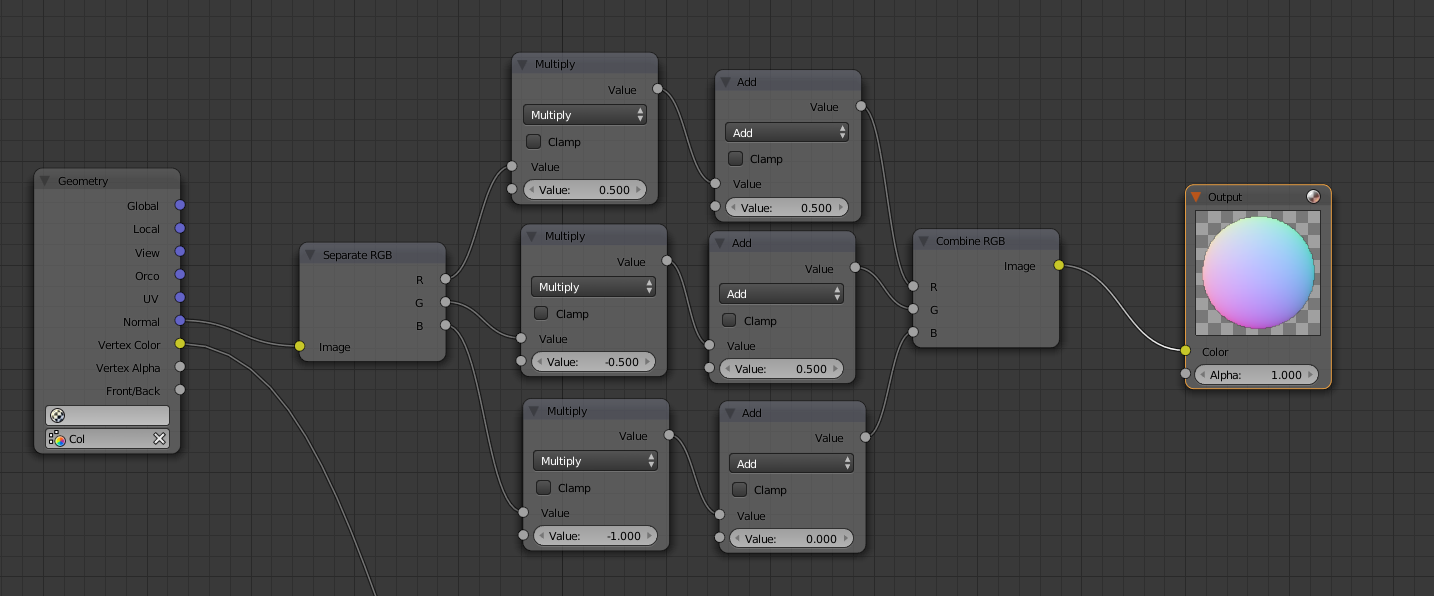Click the Combine RGB Image output socket
The image size is (1434, 596).
pos(1059,265)
